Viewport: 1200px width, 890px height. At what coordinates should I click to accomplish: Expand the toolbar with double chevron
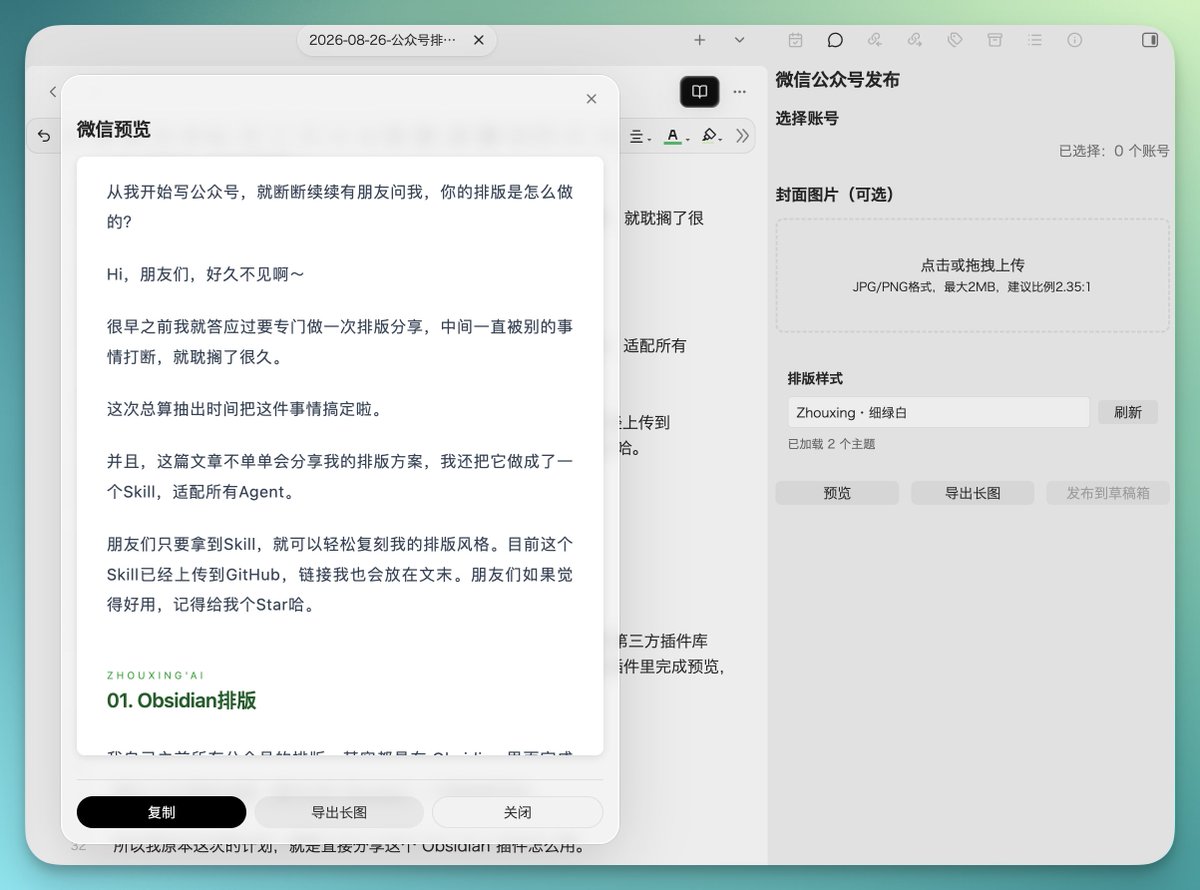(742, 136)
